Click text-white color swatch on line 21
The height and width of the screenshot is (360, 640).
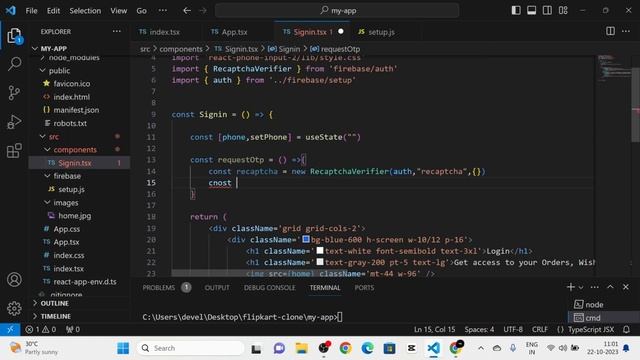(320, 251)
